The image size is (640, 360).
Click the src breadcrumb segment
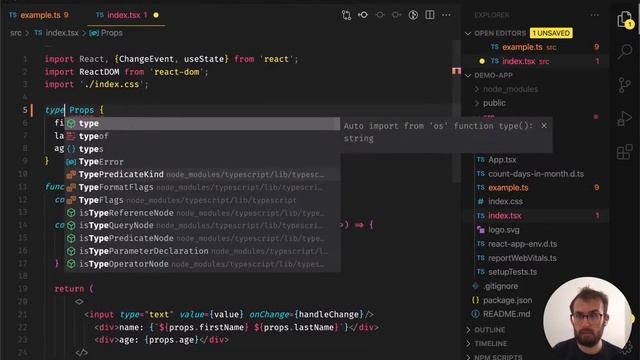pyautogui.click(x=16, y=33)
